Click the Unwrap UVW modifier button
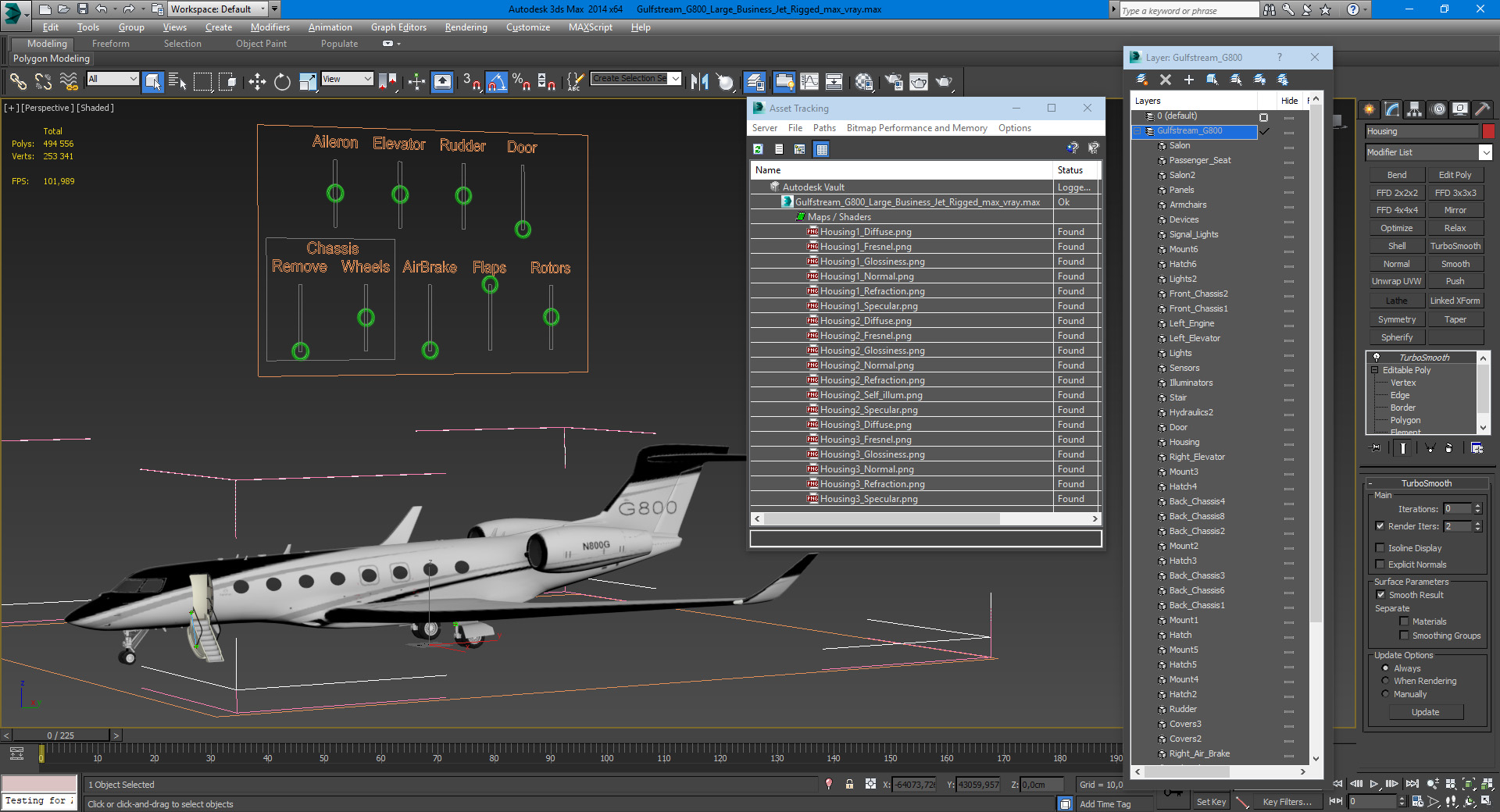This screenshot has width=1500, height=812. (x=1396, y=281)
